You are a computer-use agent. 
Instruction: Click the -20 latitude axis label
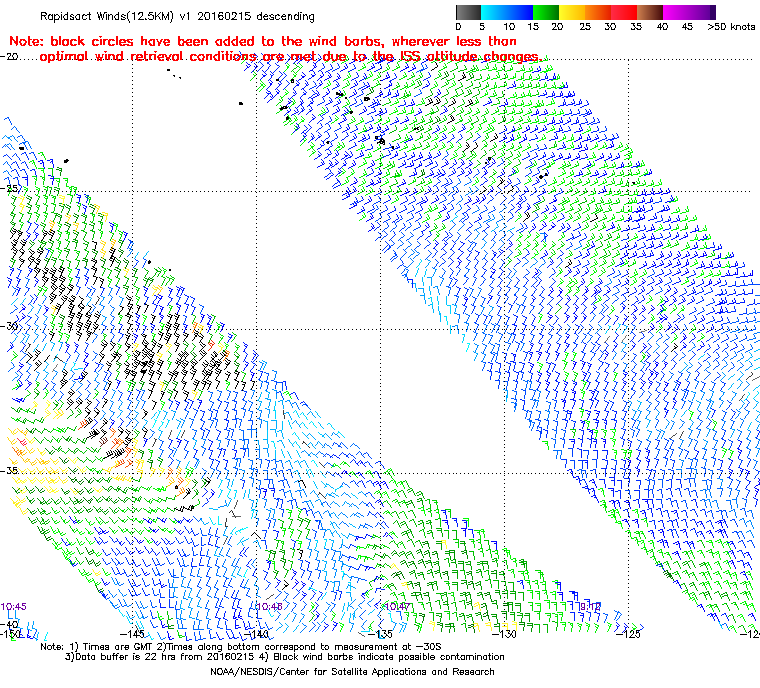[x=9, y=56]
